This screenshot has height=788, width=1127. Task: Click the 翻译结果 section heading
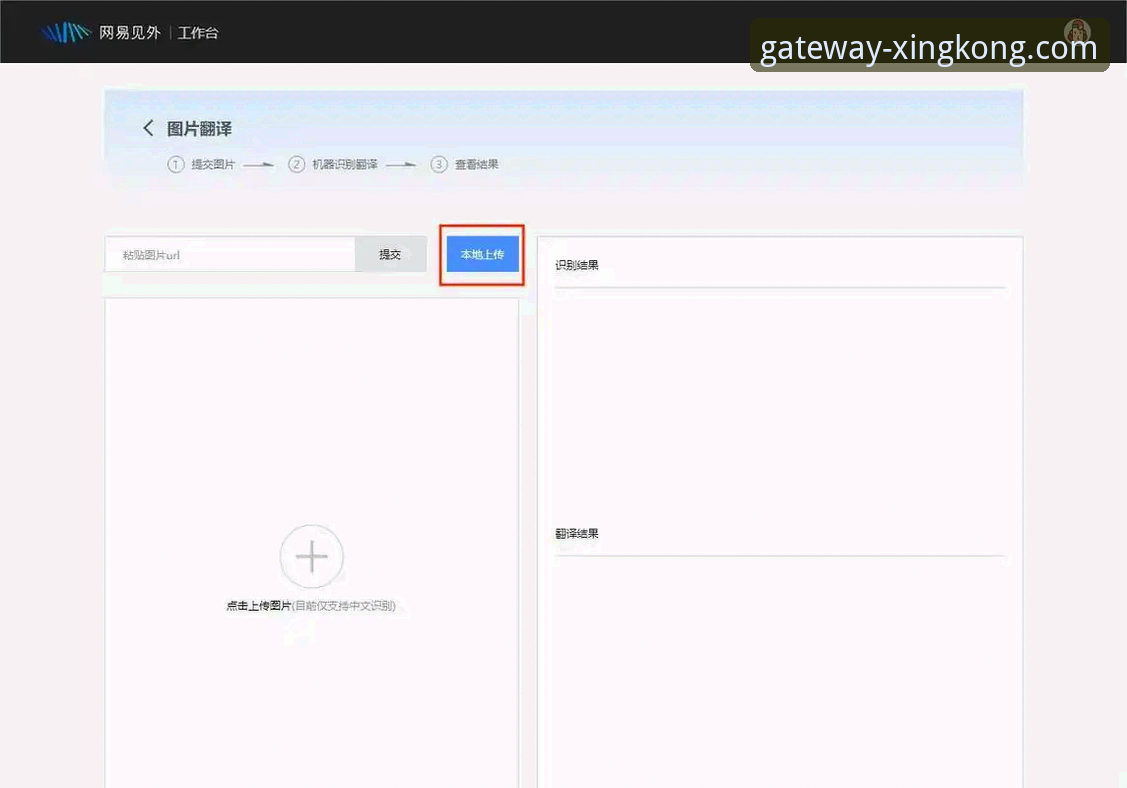[576, 533]
